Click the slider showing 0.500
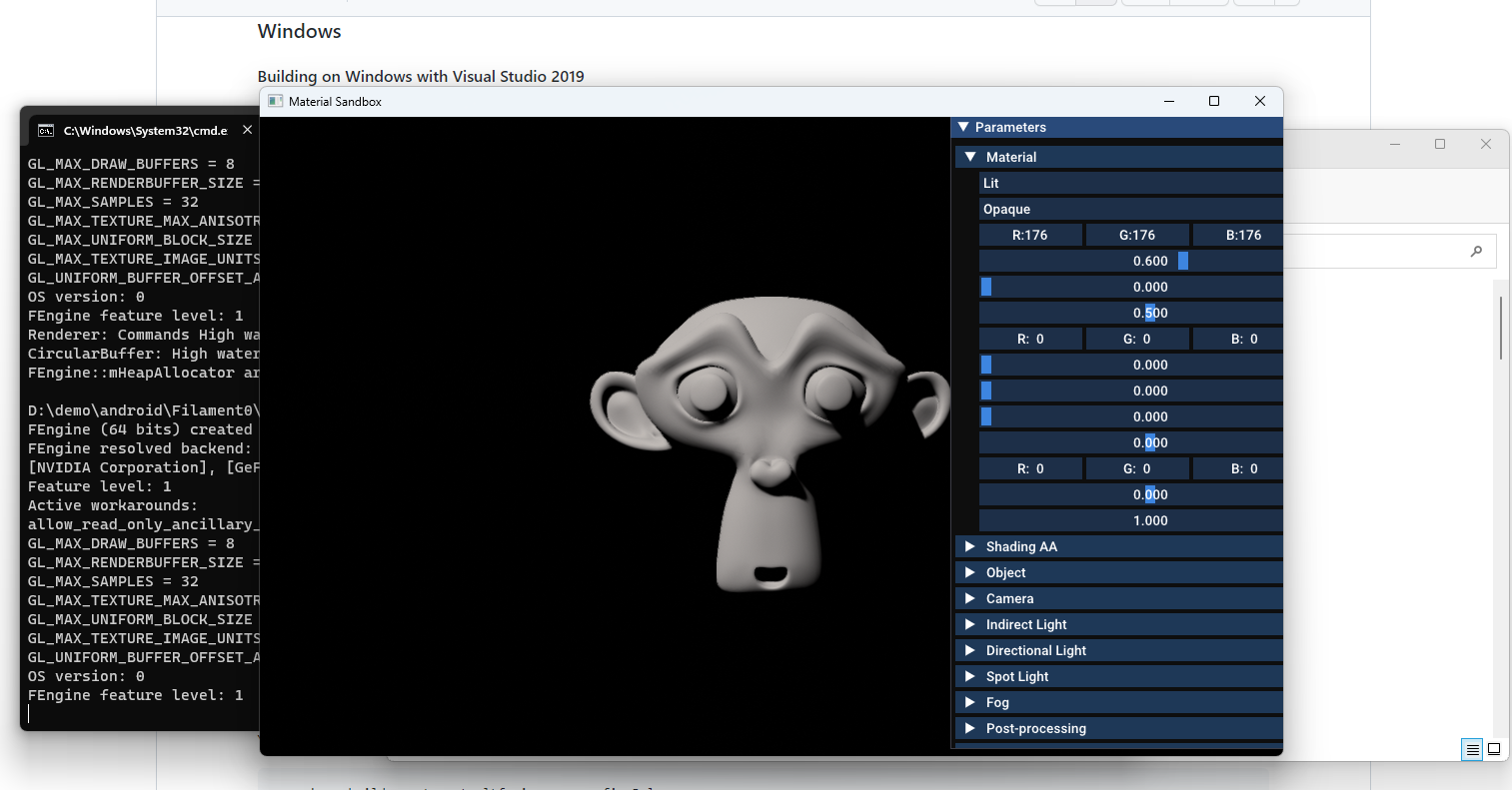 pos(1130,313)
